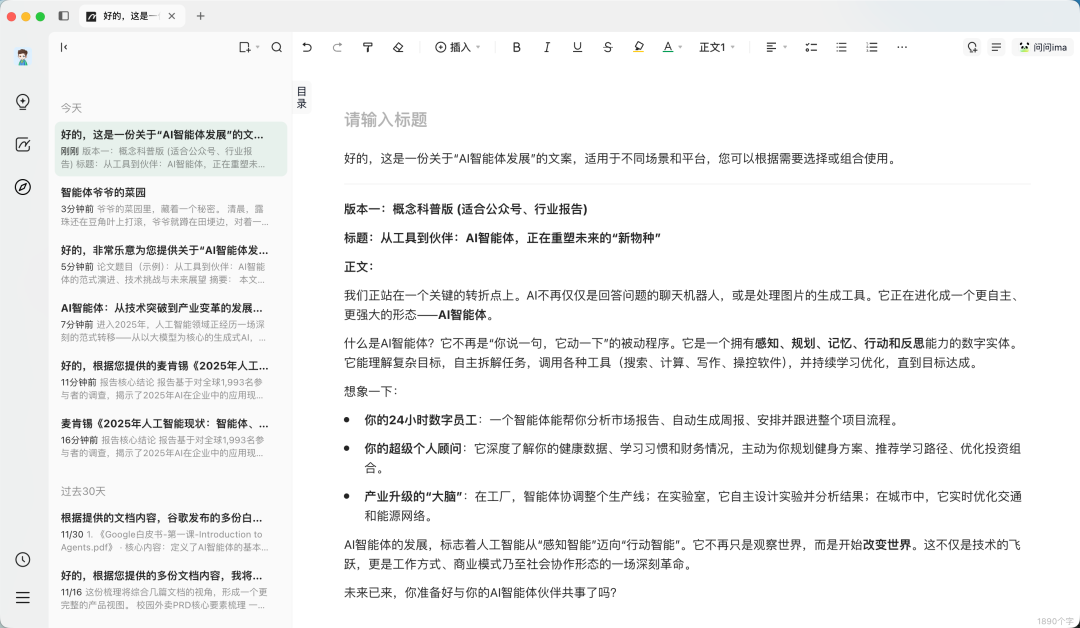
Task: Undo the last edit
Action: click(x=307, y=46)
